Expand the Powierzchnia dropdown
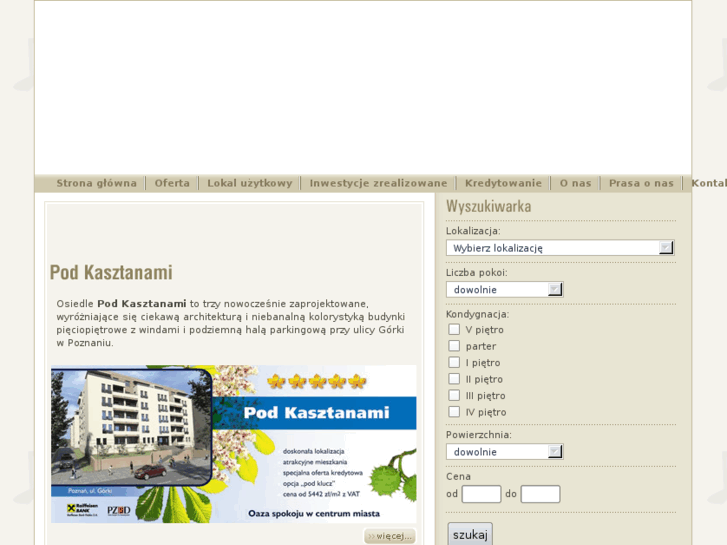The image size is (727, 545). (504, 452)
